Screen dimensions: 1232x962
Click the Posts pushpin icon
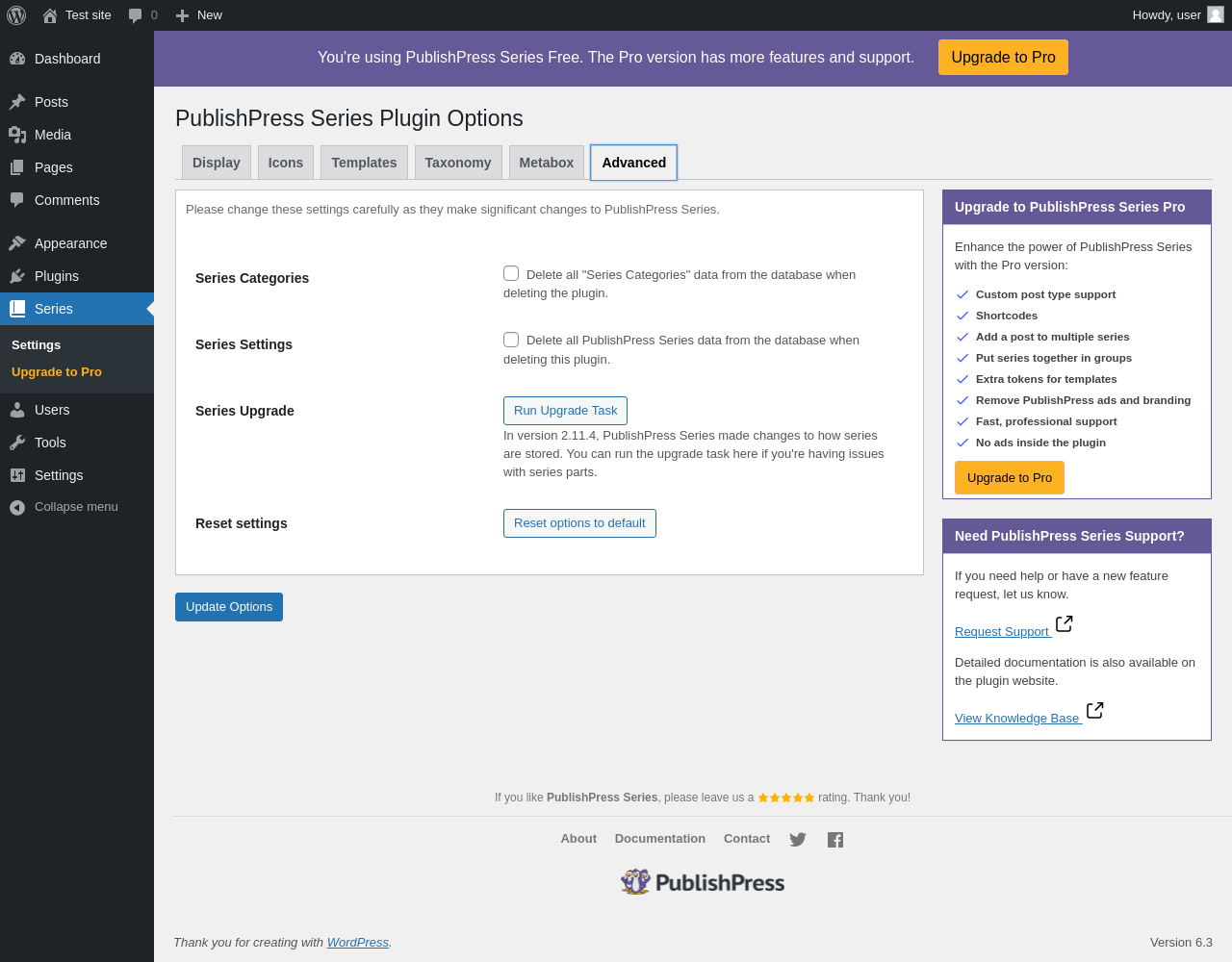pyautogui.click(x=17, y=102)
